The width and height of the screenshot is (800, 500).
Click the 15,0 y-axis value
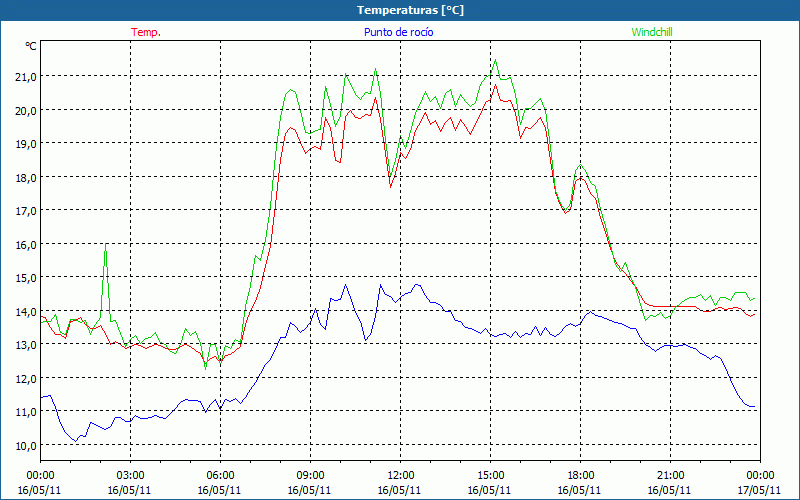[26, 278]
